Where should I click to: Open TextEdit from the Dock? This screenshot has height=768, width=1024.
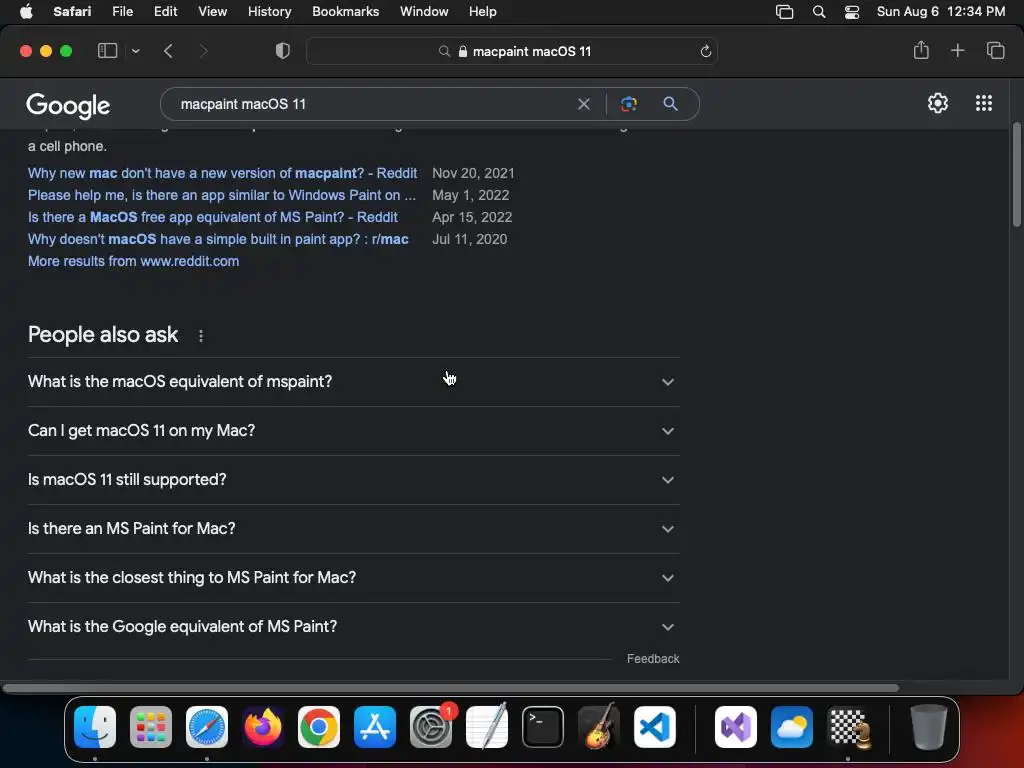[487, 726]
